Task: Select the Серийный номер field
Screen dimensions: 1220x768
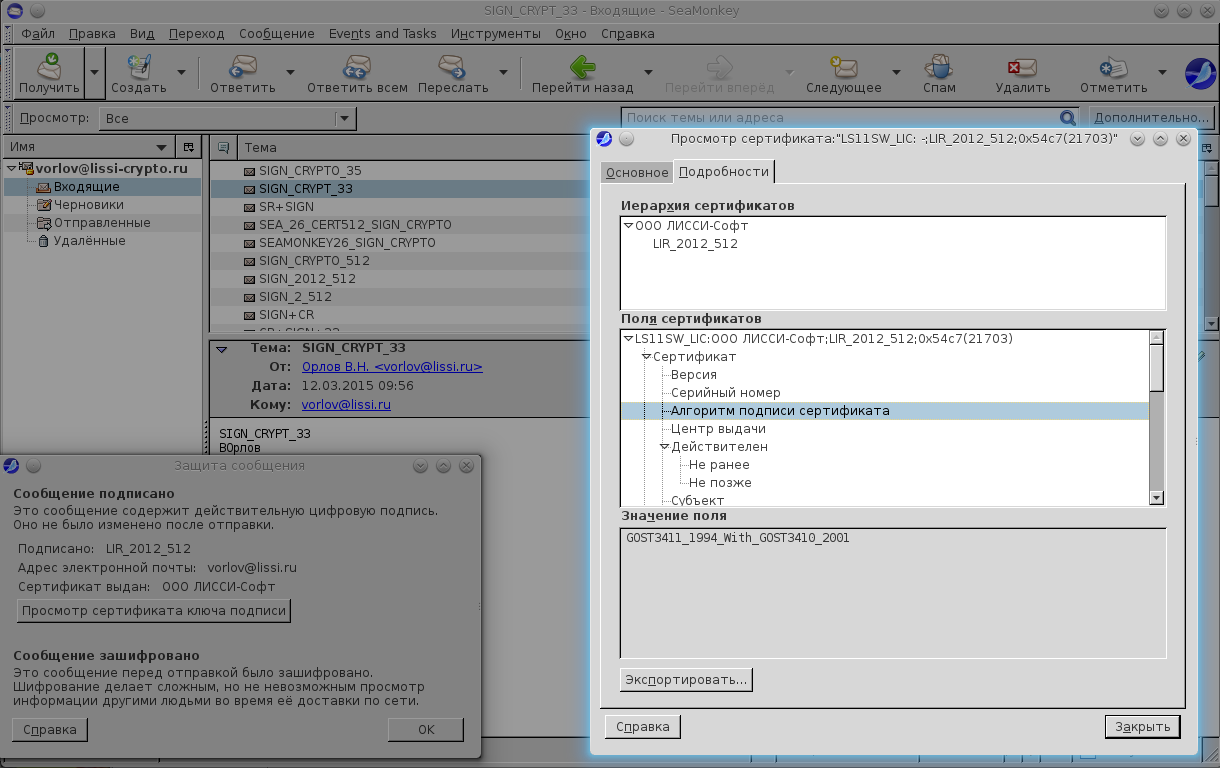Action: 726,393
